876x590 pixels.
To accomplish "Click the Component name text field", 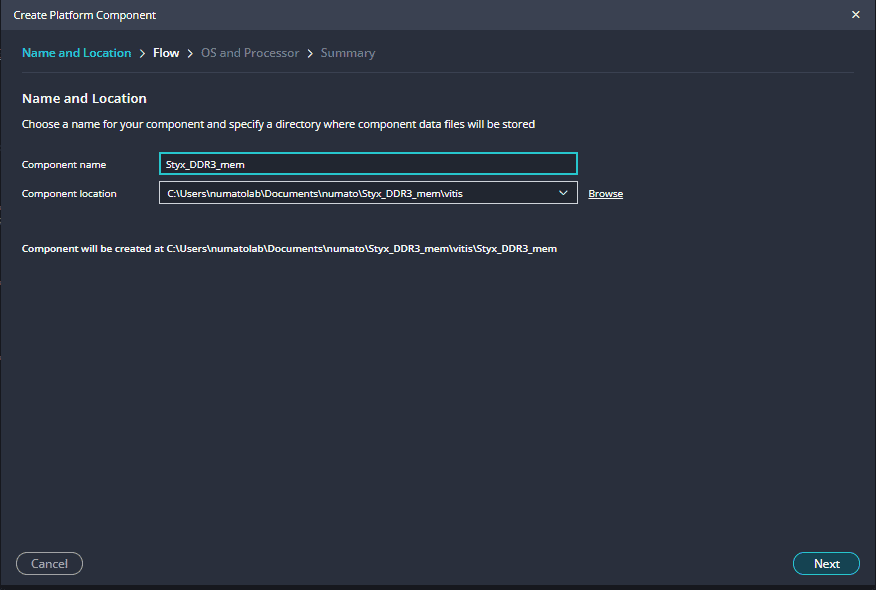I will pyautogui.click(x=368, y=164).
